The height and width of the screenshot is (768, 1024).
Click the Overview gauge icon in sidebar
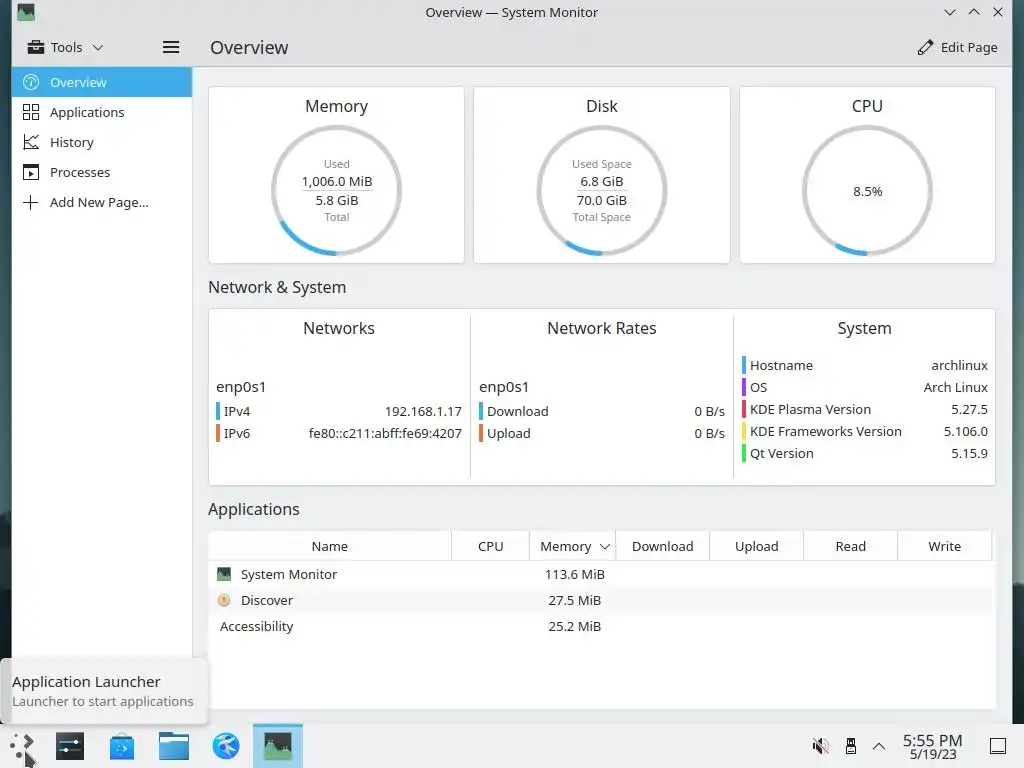31,82
